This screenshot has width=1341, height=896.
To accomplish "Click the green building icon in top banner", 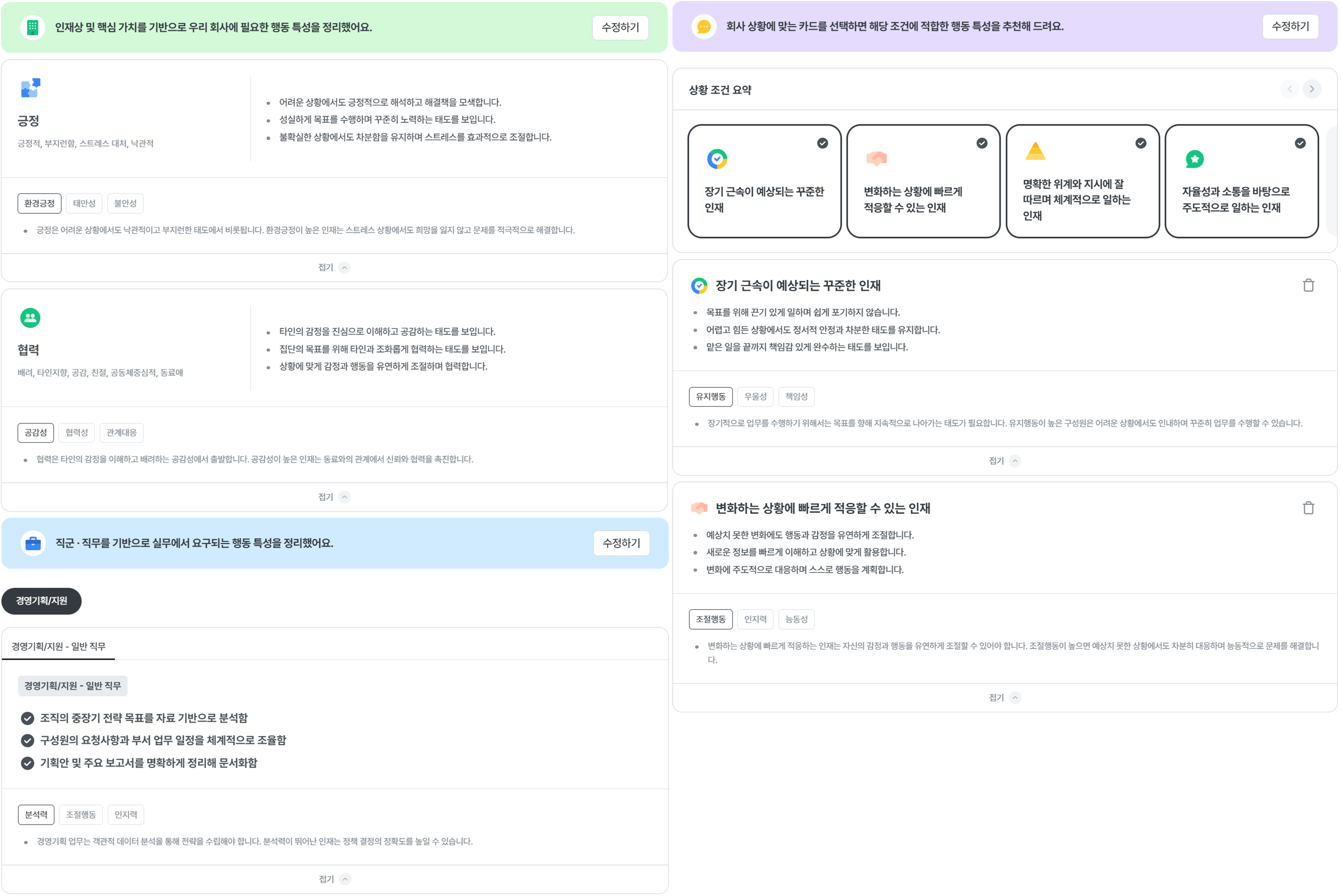I will [33, 27].
